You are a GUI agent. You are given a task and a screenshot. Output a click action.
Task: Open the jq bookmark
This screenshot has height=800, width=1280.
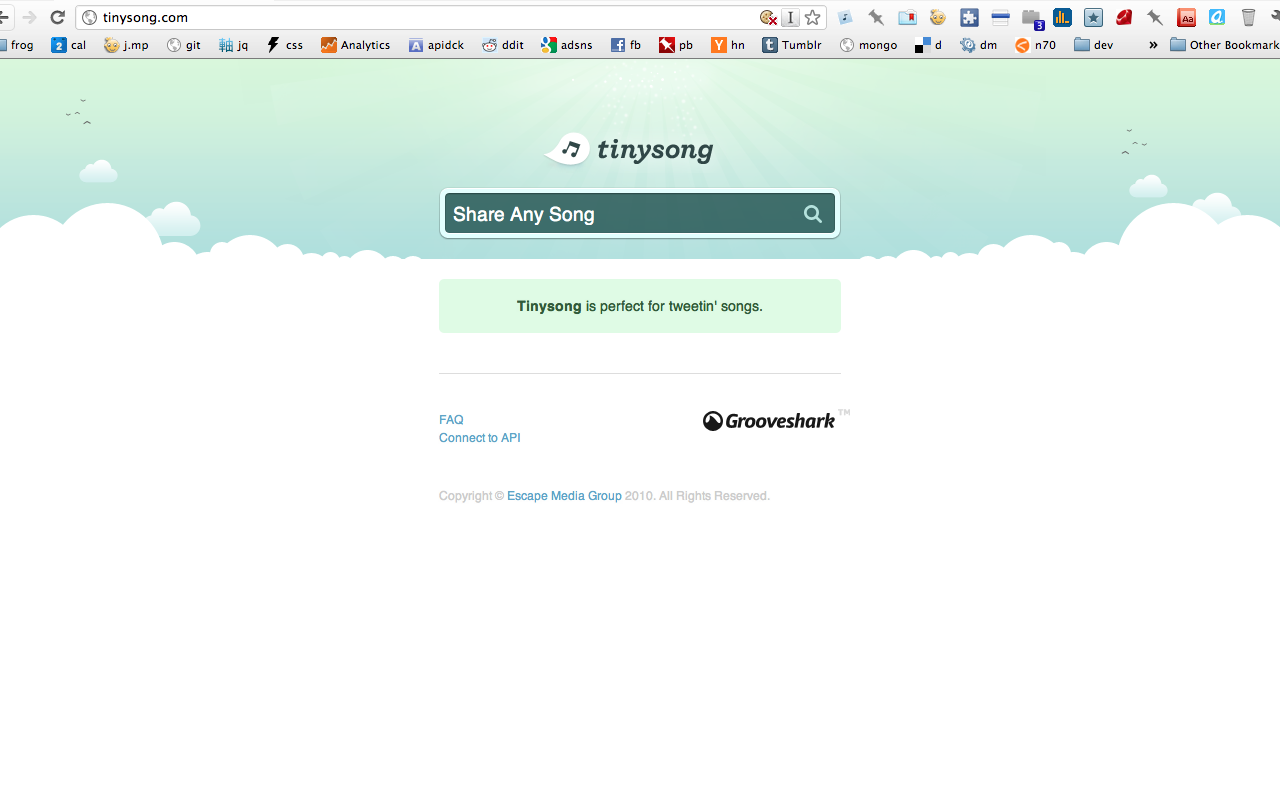(x=233, y=45)
